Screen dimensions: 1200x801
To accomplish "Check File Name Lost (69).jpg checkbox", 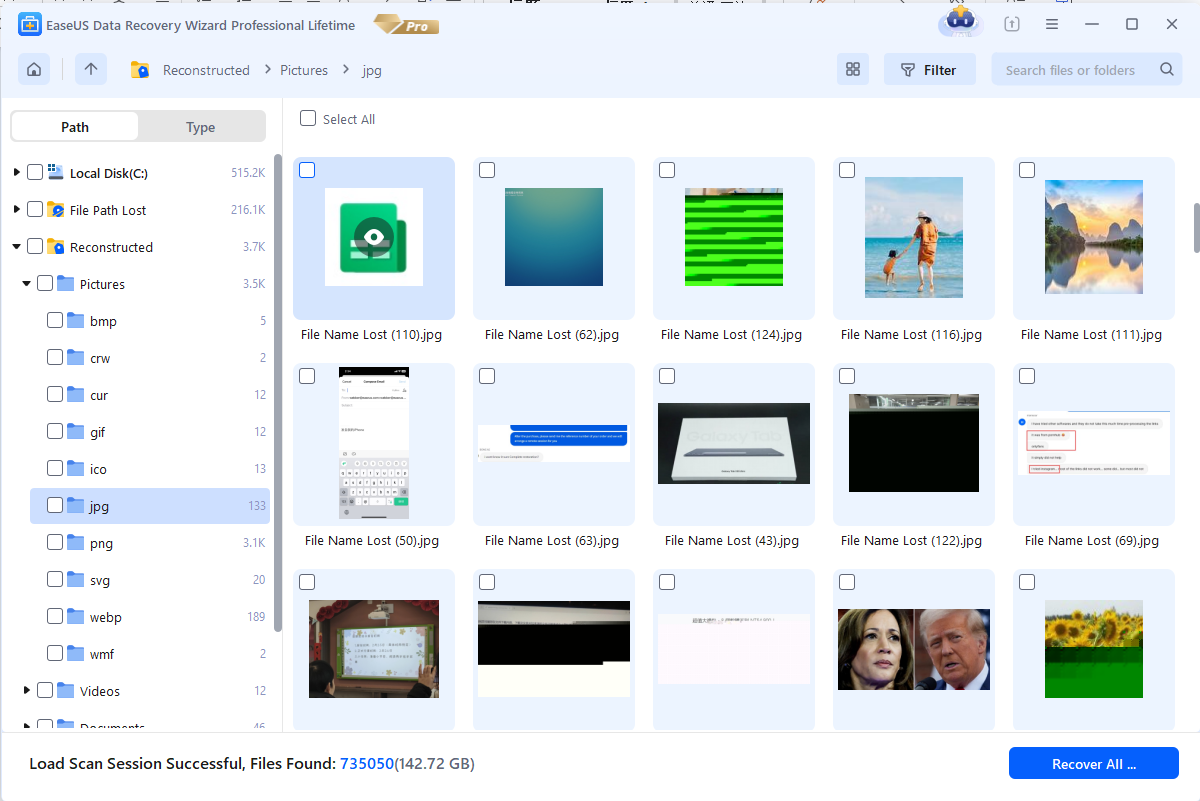I will [1027, 376].
